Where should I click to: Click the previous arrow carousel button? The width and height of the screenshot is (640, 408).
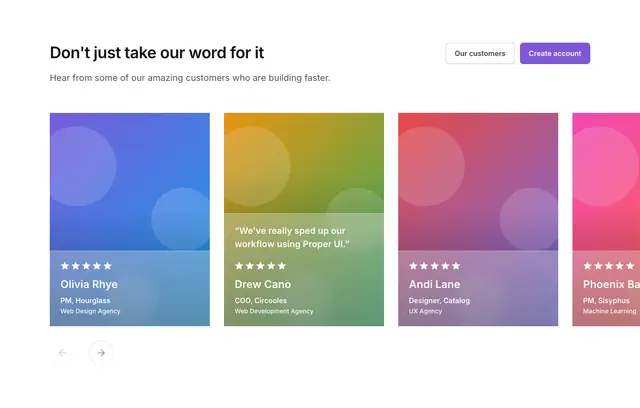tap(62, 353)
